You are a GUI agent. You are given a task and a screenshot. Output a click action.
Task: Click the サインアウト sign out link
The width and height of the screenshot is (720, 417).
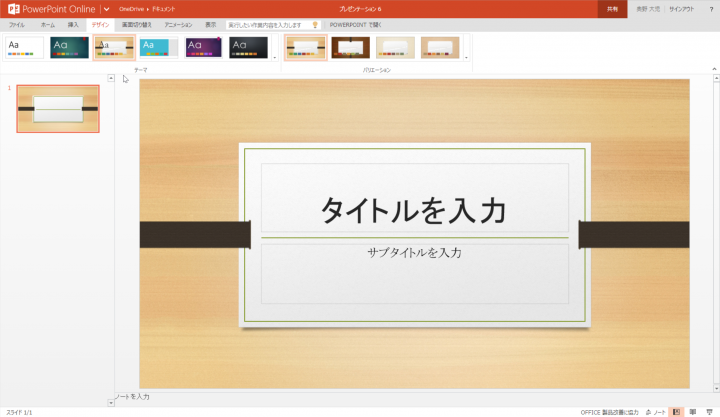(x=681, y=9)
